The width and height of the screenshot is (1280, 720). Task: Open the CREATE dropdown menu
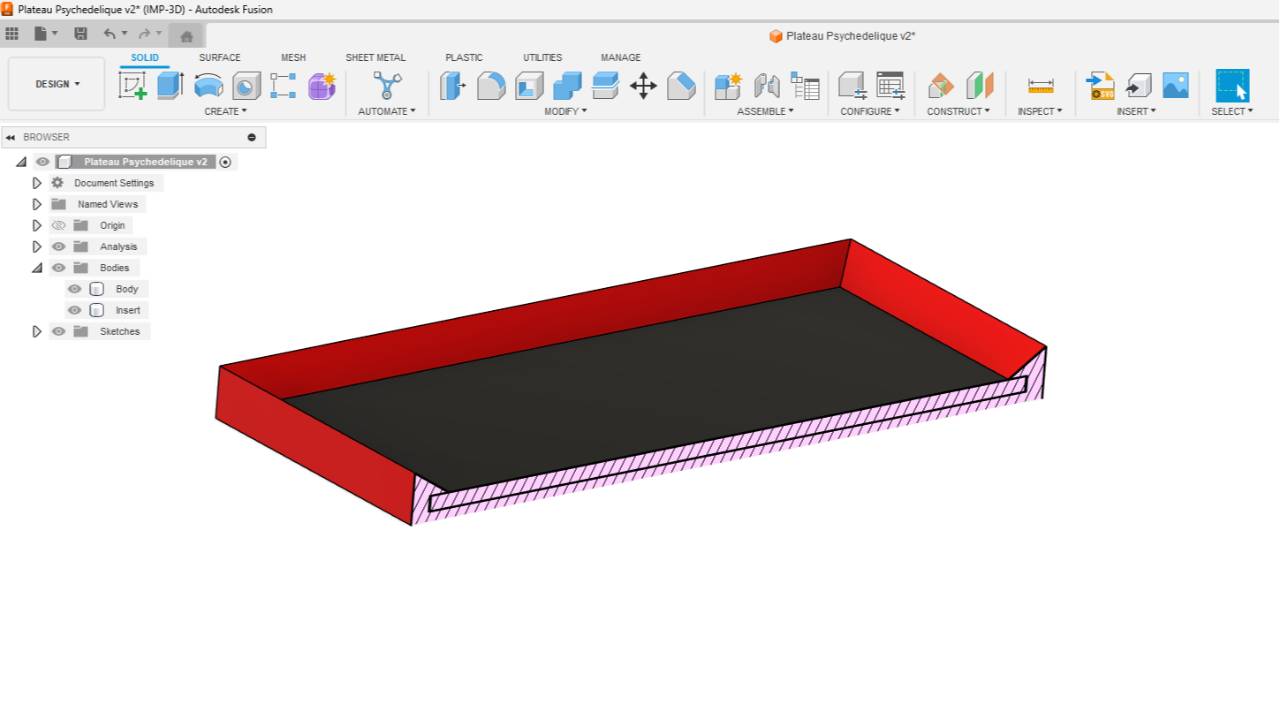point(225,112)
